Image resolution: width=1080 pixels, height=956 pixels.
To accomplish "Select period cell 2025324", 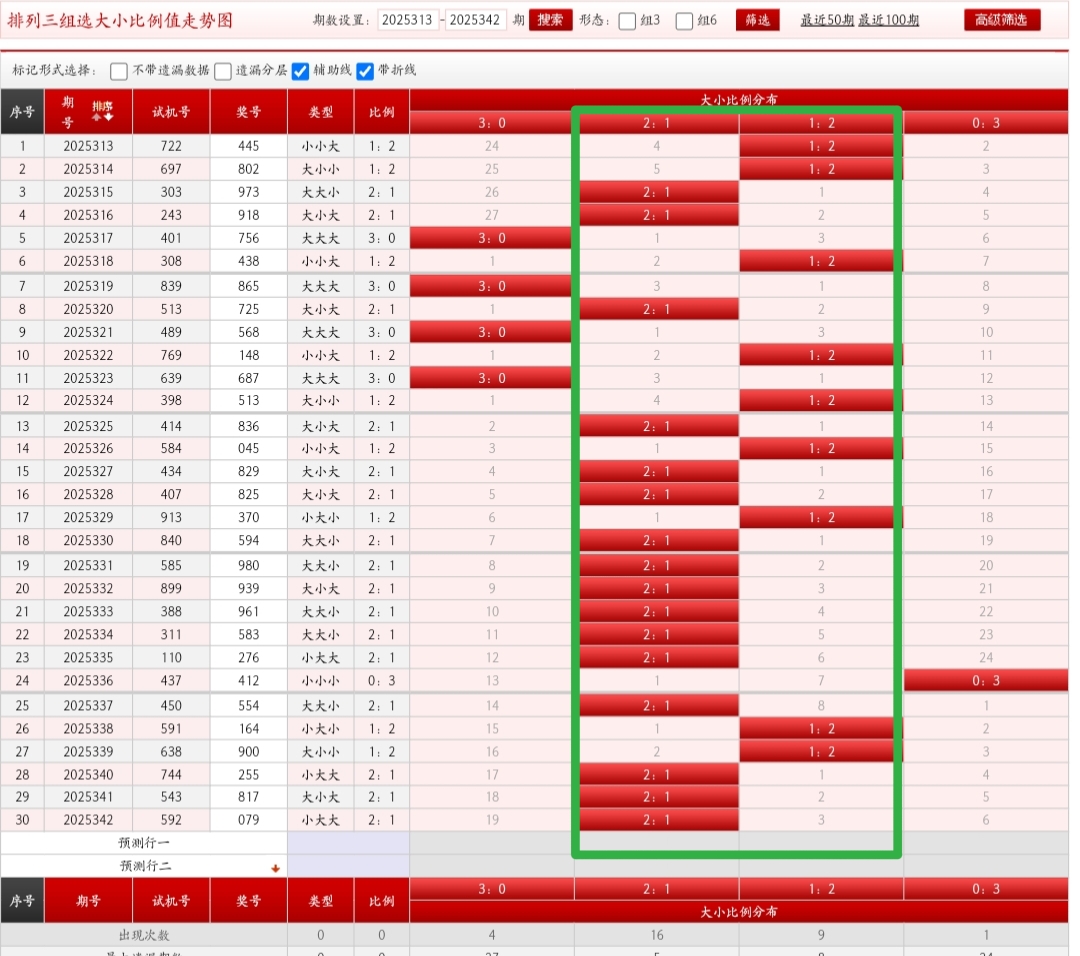I will pos(88,400).
